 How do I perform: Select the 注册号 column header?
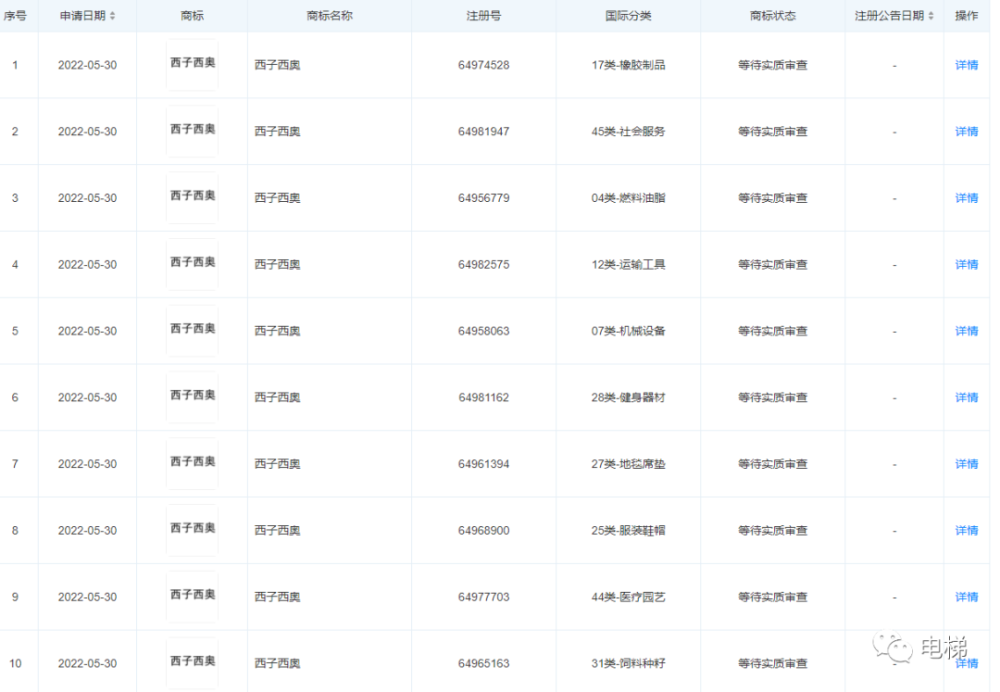pyautogui.click(x=483, y=16)
